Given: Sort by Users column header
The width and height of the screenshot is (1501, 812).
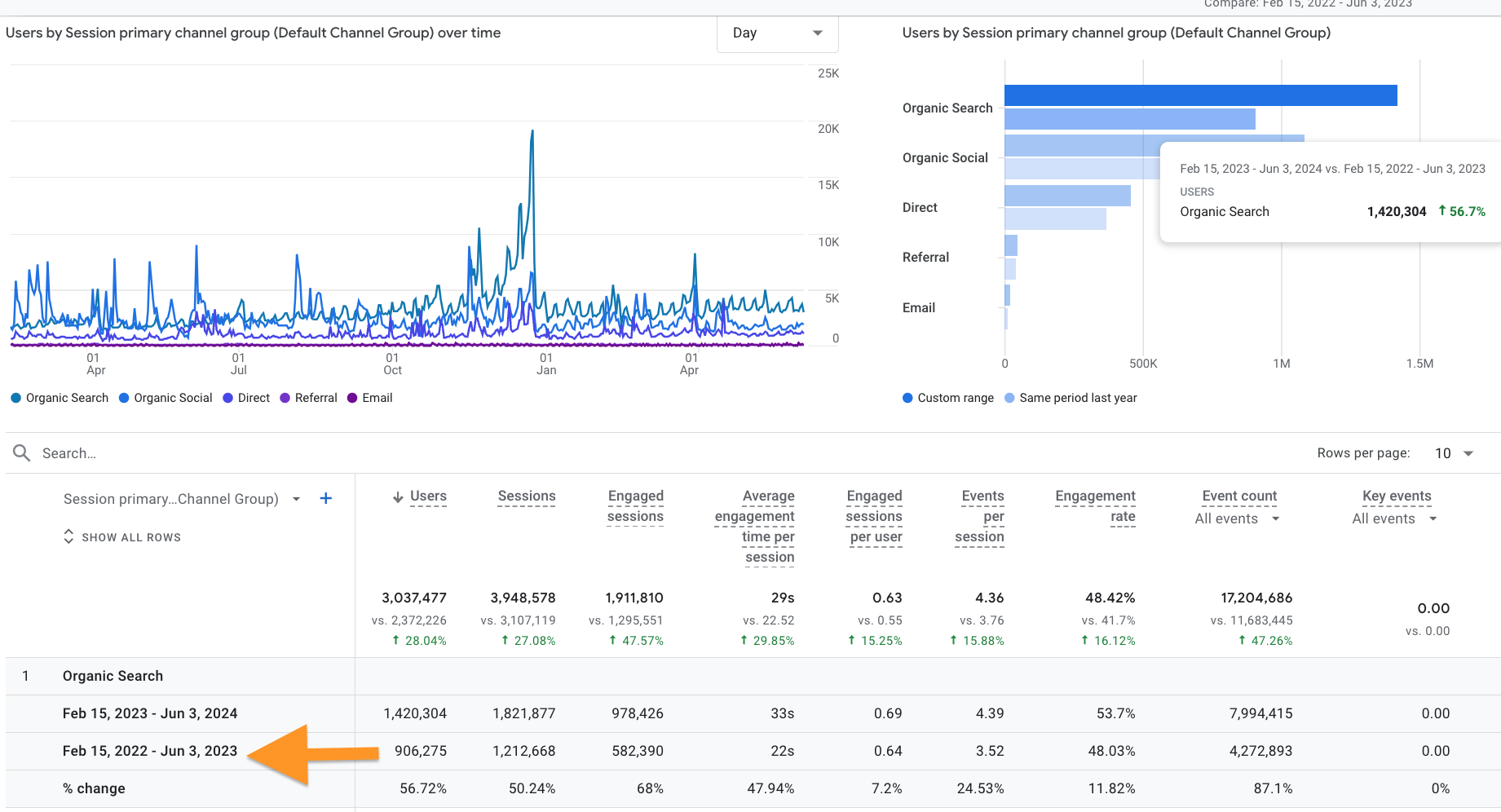Looking at the screenshot, I should coord(428,496).
